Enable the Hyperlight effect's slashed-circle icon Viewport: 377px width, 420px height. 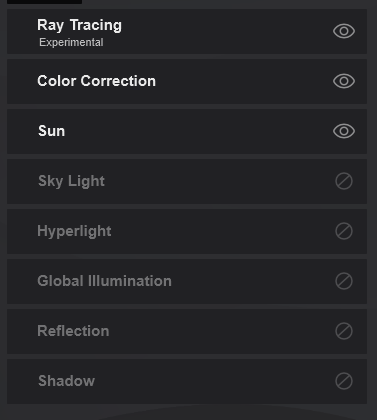344,231
